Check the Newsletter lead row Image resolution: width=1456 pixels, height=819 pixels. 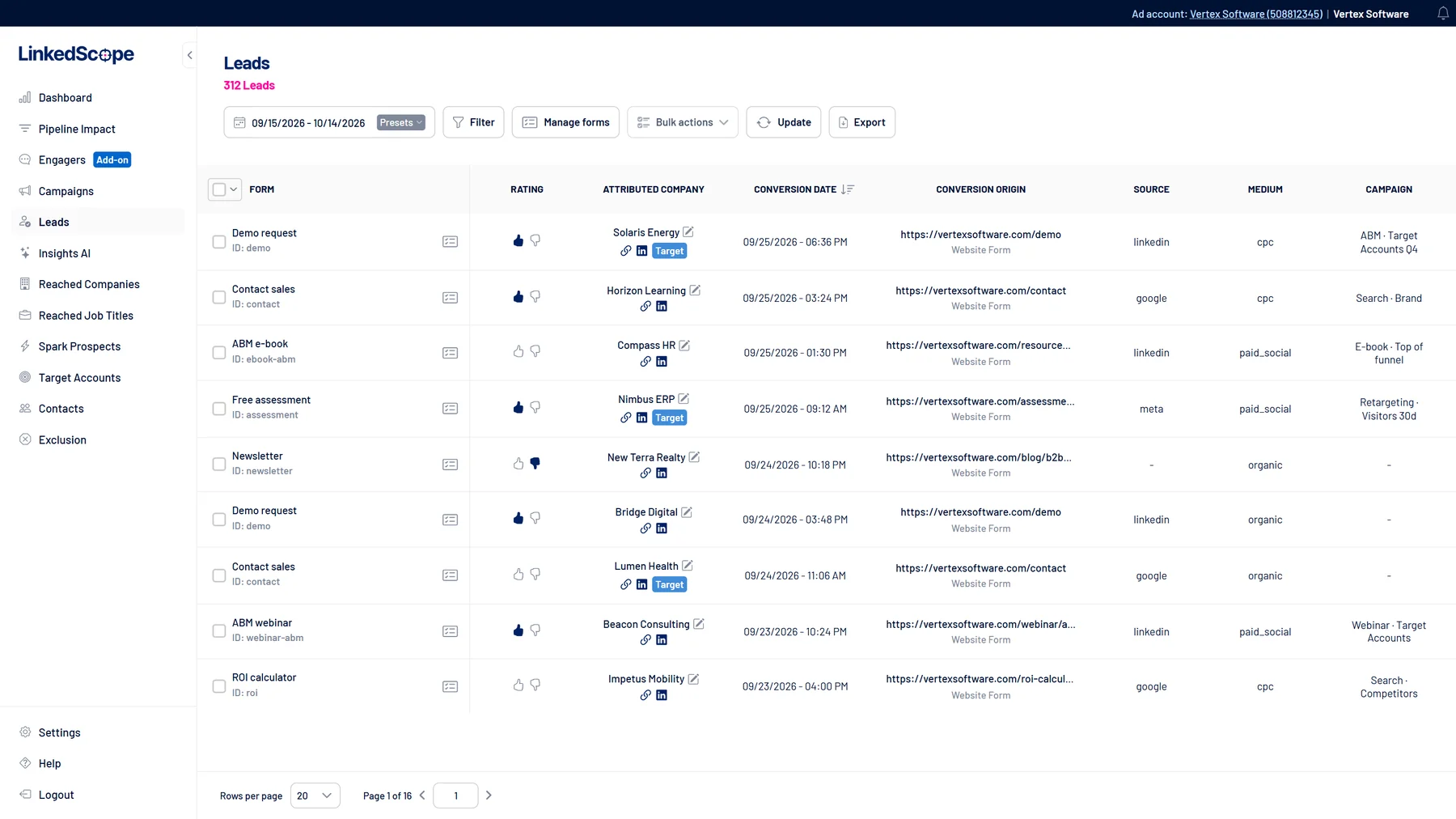point(219,465)
